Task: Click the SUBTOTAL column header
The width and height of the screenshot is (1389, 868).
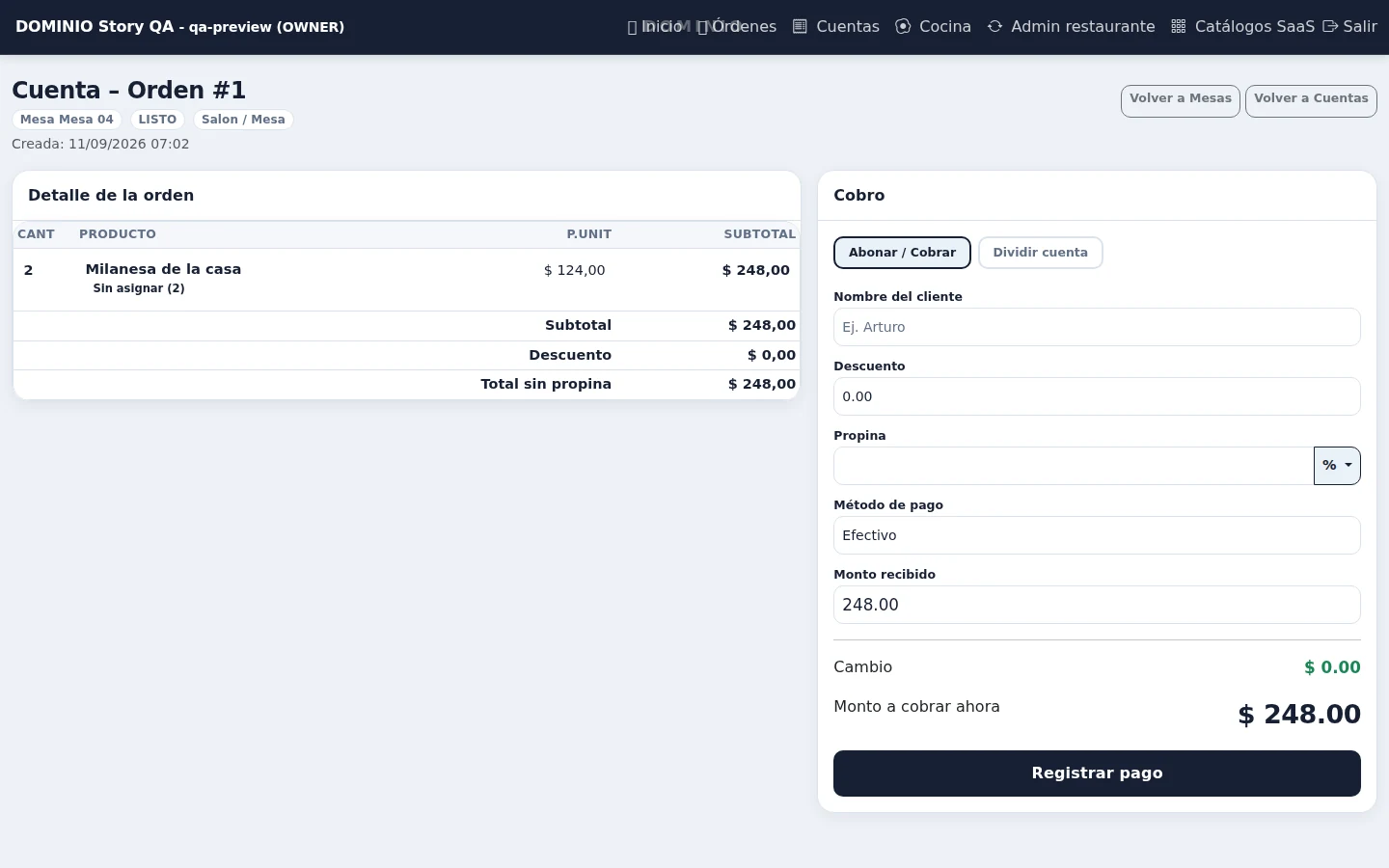Action: [x=760, y=234]
